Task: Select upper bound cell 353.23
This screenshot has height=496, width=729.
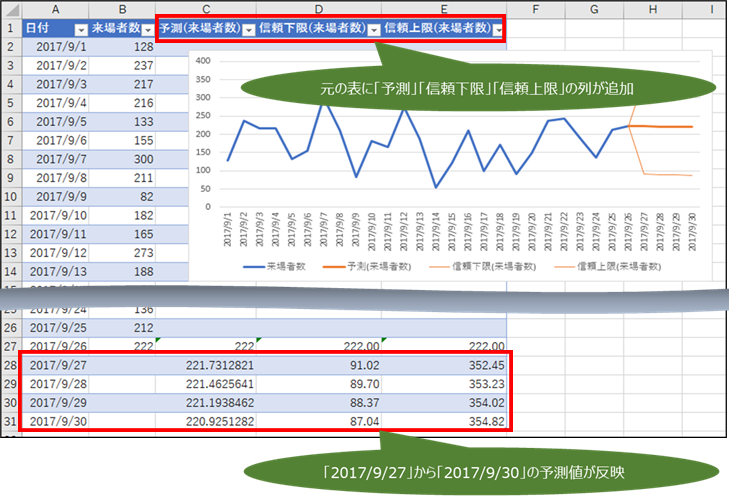Action: click(444, 384)
